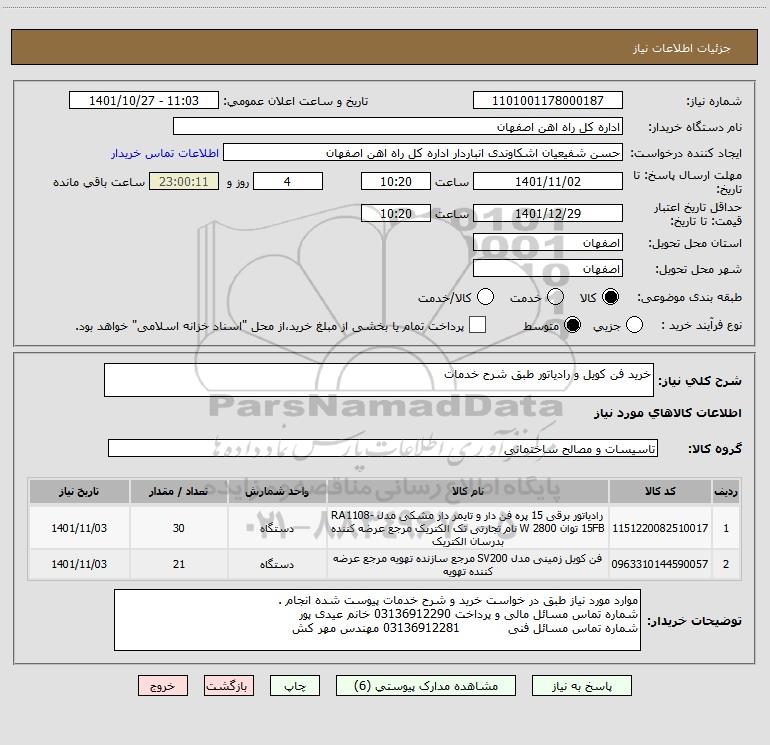Click the واحد شمارش column header

pyautogui.click(x=277, y=491)
